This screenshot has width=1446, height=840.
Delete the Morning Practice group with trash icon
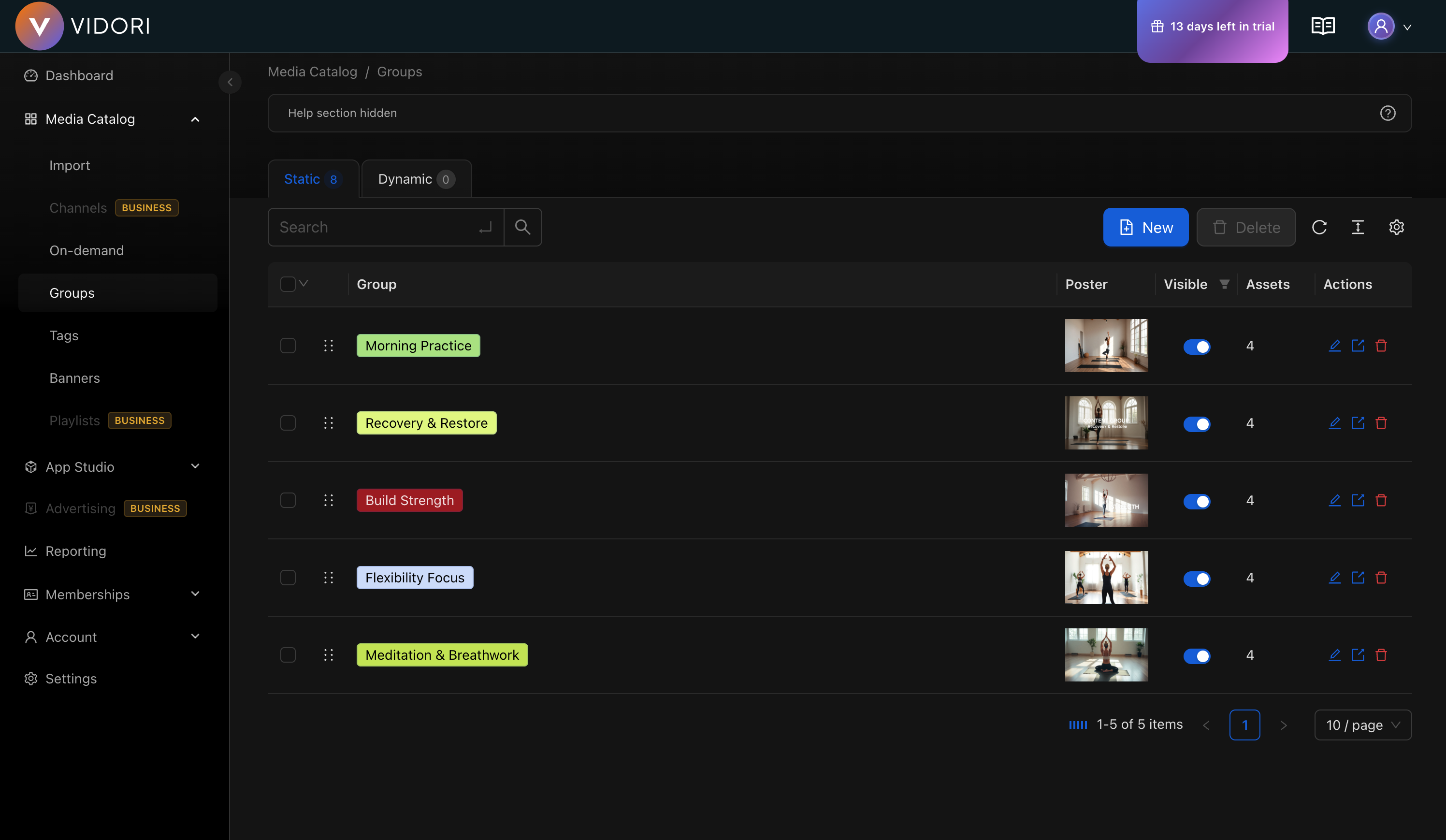click(x=1382, y=345)
